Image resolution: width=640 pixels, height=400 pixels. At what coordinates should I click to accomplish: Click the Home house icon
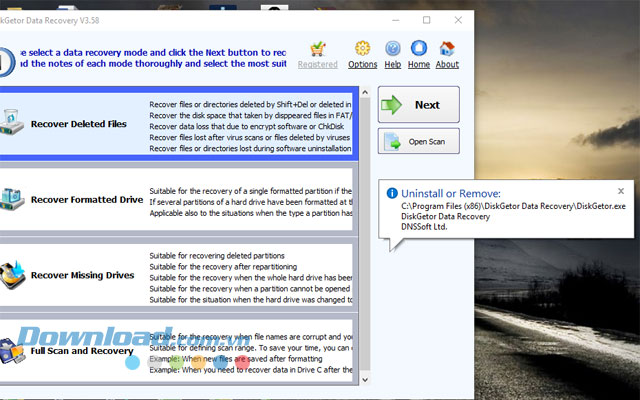pos(419,48)
